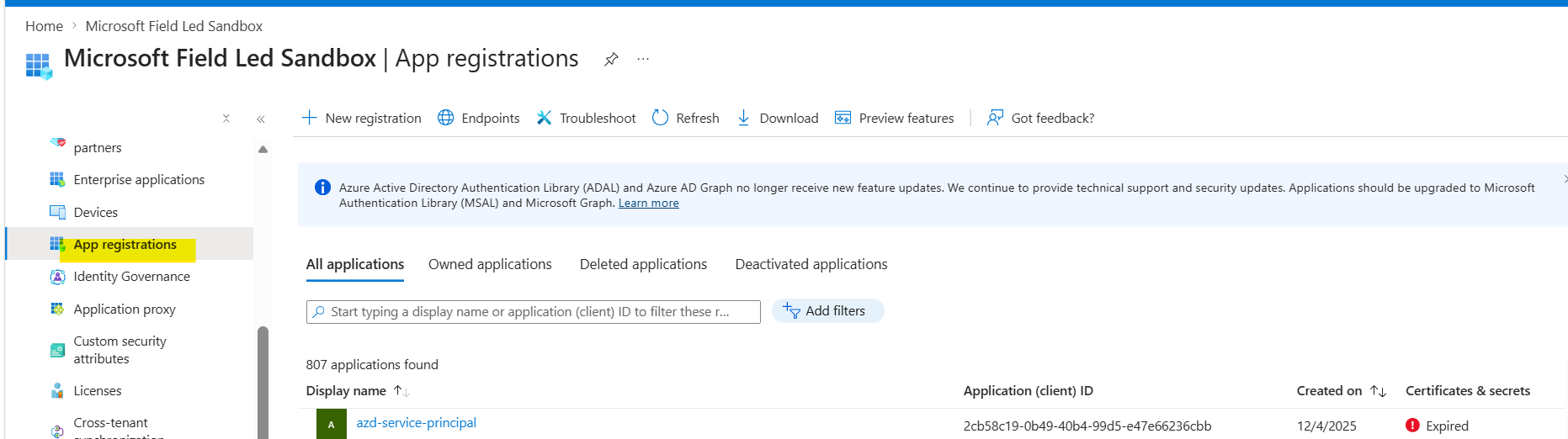This screenshot has width=1568, height=439.
Task: Open Custom security attributes in sidebar
Action: 120,350
